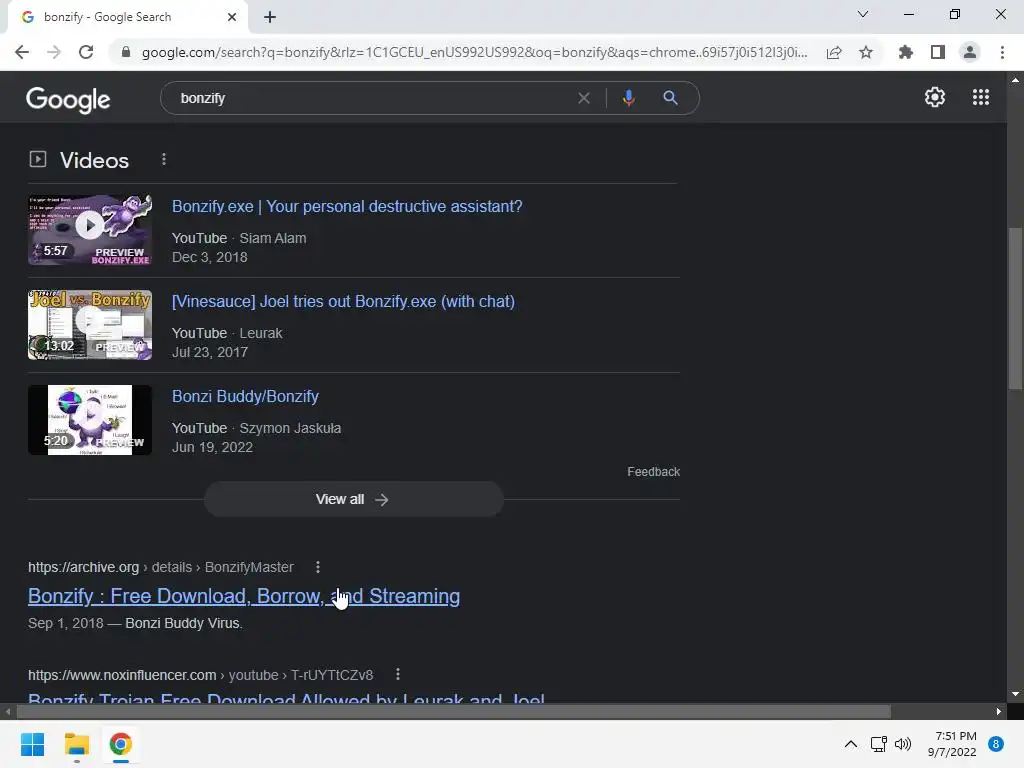This screenshot has width=1024, height=768.
Task: Start voice search with the microphone
Action: [x=628, y=98]
